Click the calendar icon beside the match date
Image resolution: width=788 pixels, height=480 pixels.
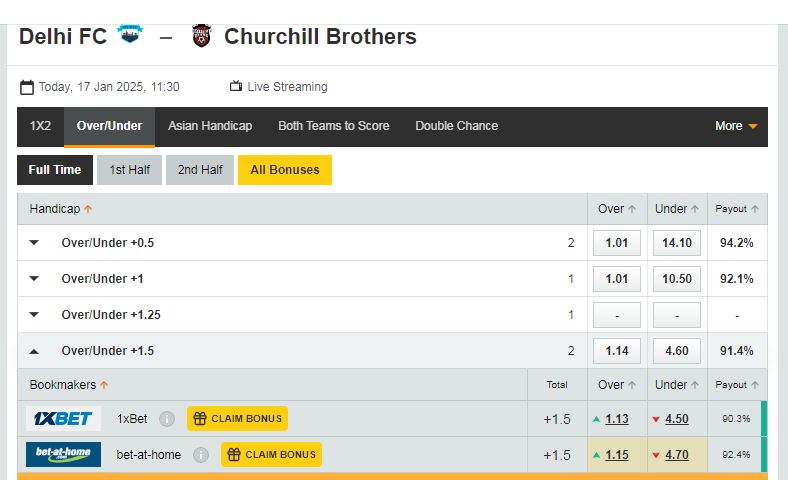pos(27,87)
